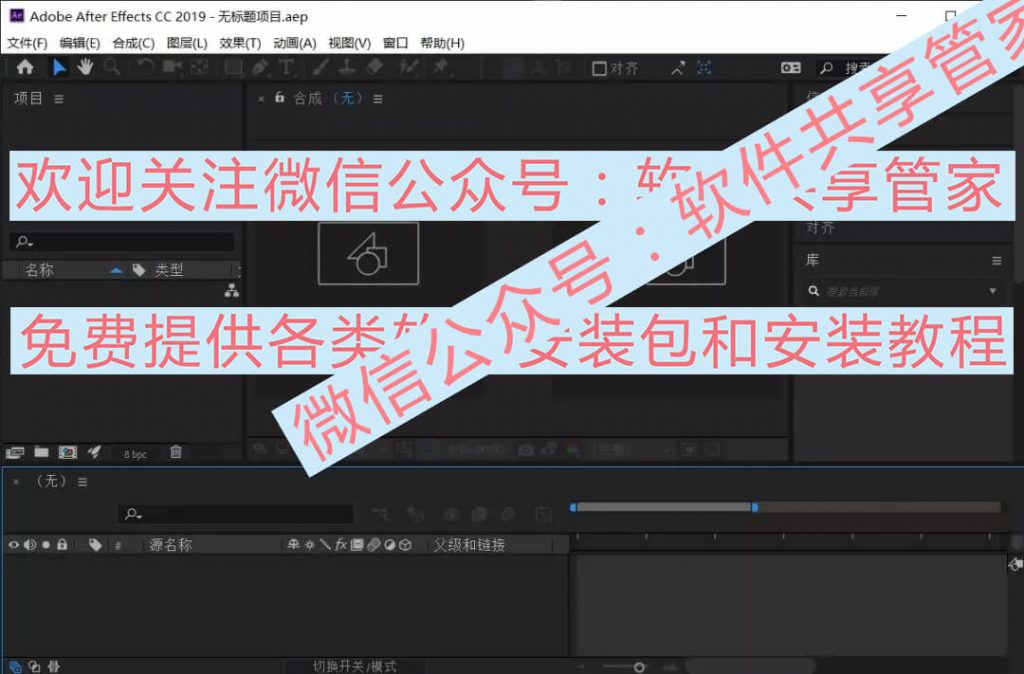Open the project flowchart view icon
Screen dimensions: 1024x674
(x=232, y=291)
